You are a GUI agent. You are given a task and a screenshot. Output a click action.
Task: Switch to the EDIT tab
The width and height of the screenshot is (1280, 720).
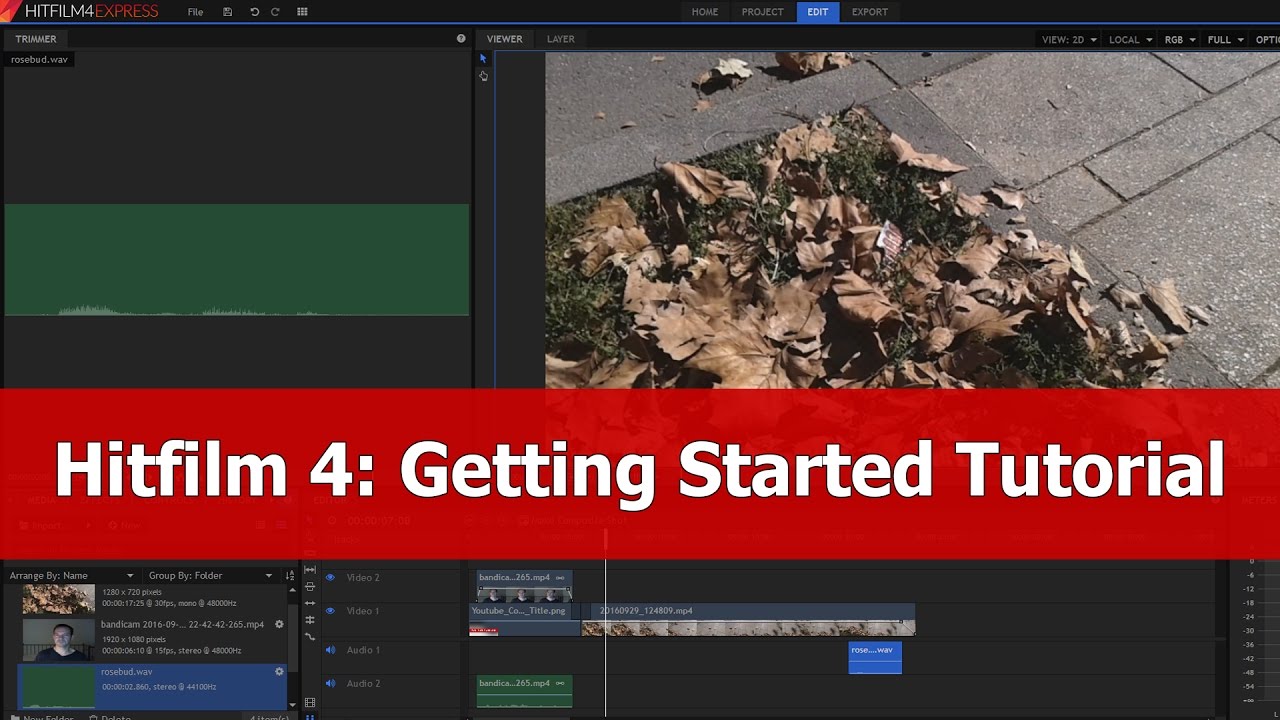coord(818,12)
